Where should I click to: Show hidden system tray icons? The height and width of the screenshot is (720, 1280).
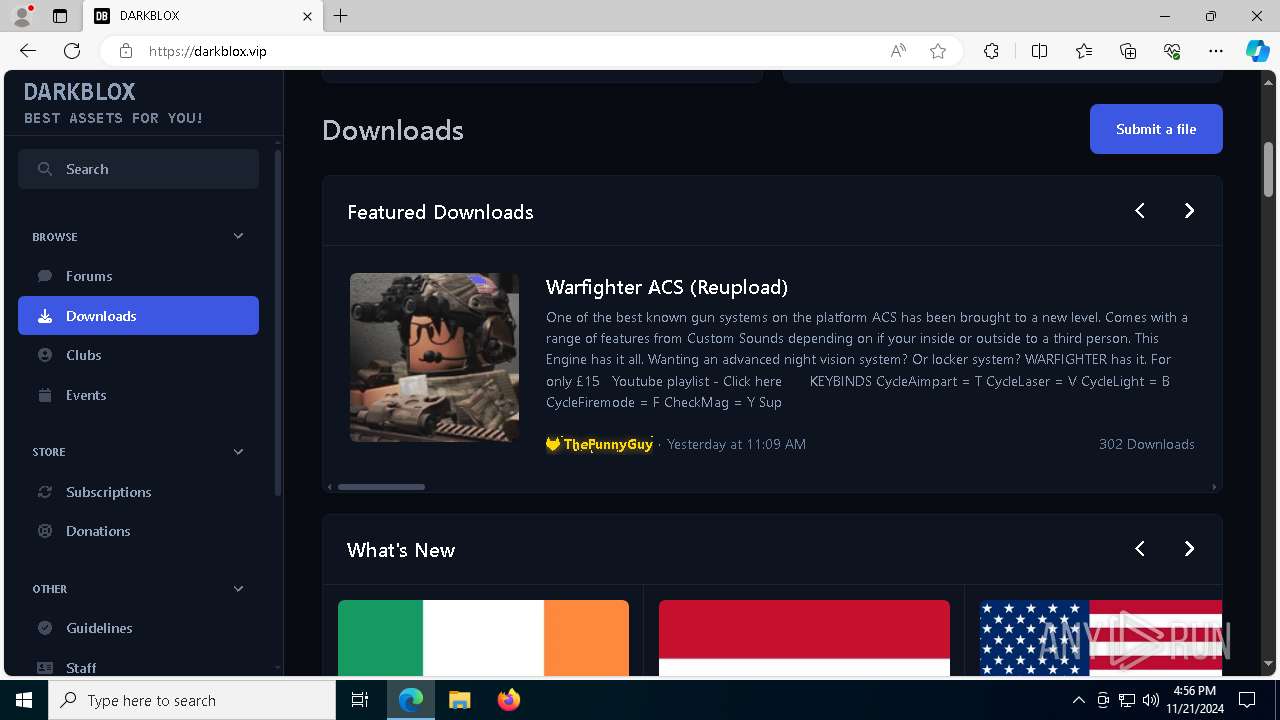1078,700
